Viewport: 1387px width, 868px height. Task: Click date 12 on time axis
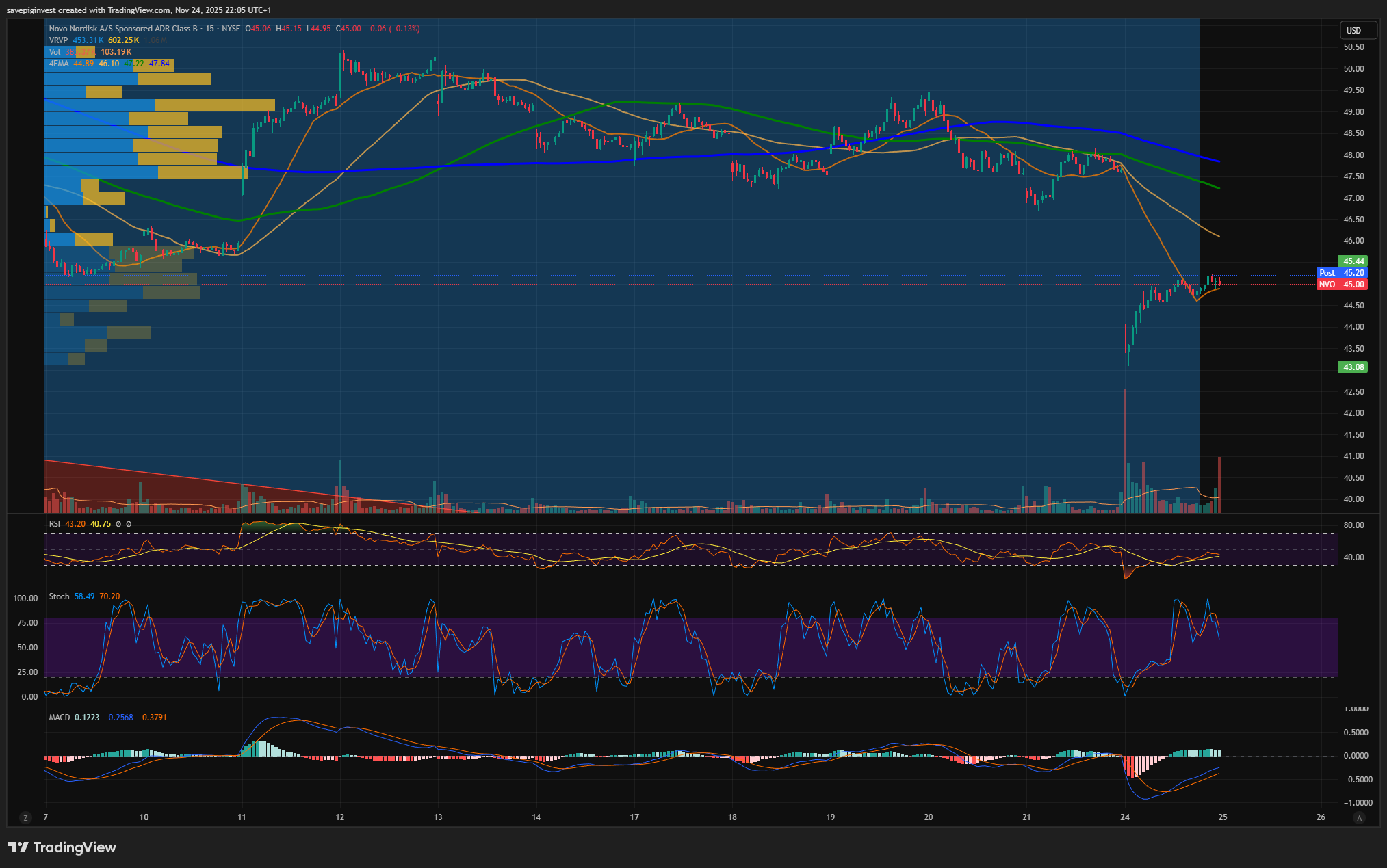(340, 817)
